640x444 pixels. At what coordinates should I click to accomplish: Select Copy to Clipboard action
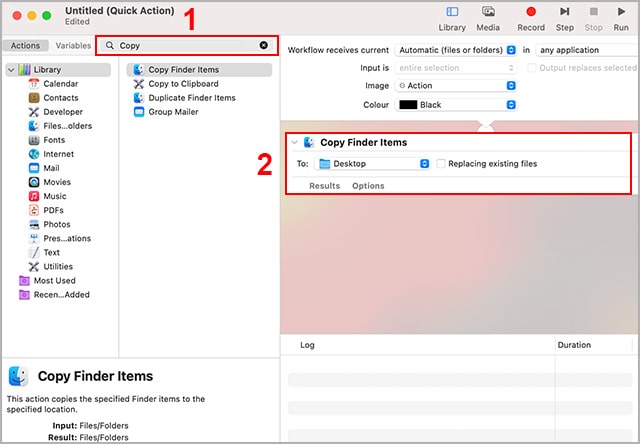[182, 84]
